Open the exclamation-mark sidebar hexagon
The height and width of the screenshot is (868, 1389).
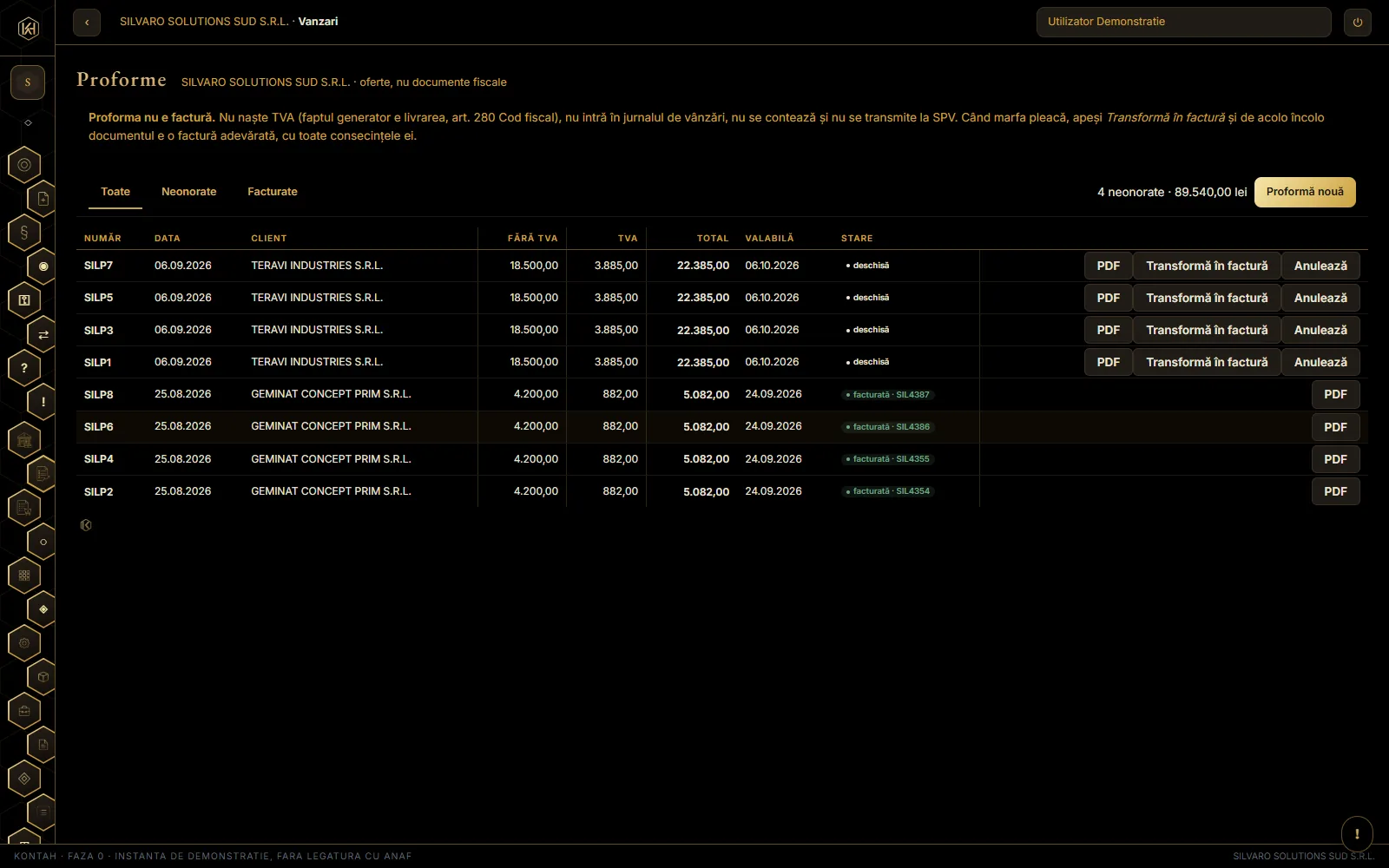coord(43,402)
